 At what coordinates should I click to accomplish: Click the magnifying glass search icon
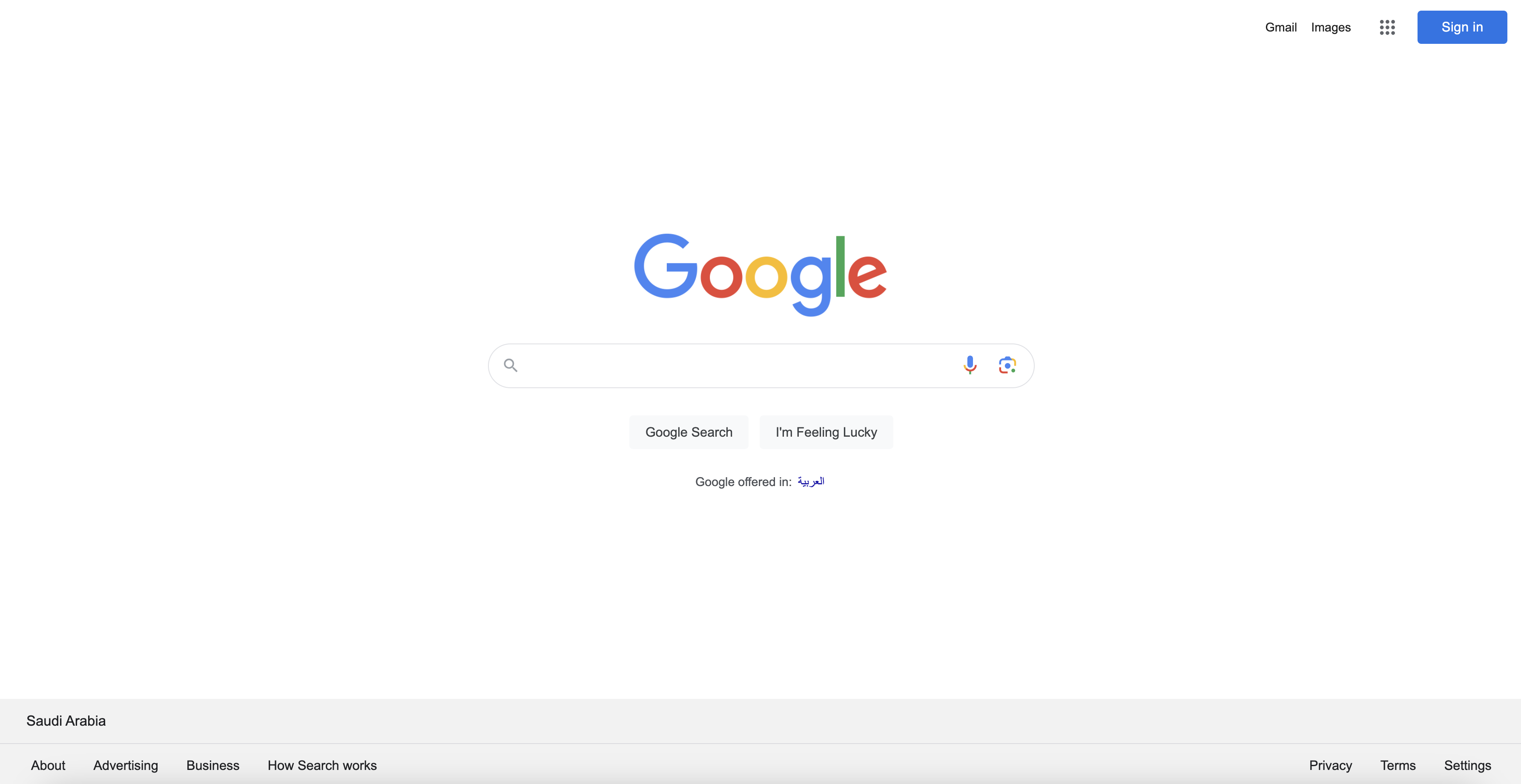[511, 366]
